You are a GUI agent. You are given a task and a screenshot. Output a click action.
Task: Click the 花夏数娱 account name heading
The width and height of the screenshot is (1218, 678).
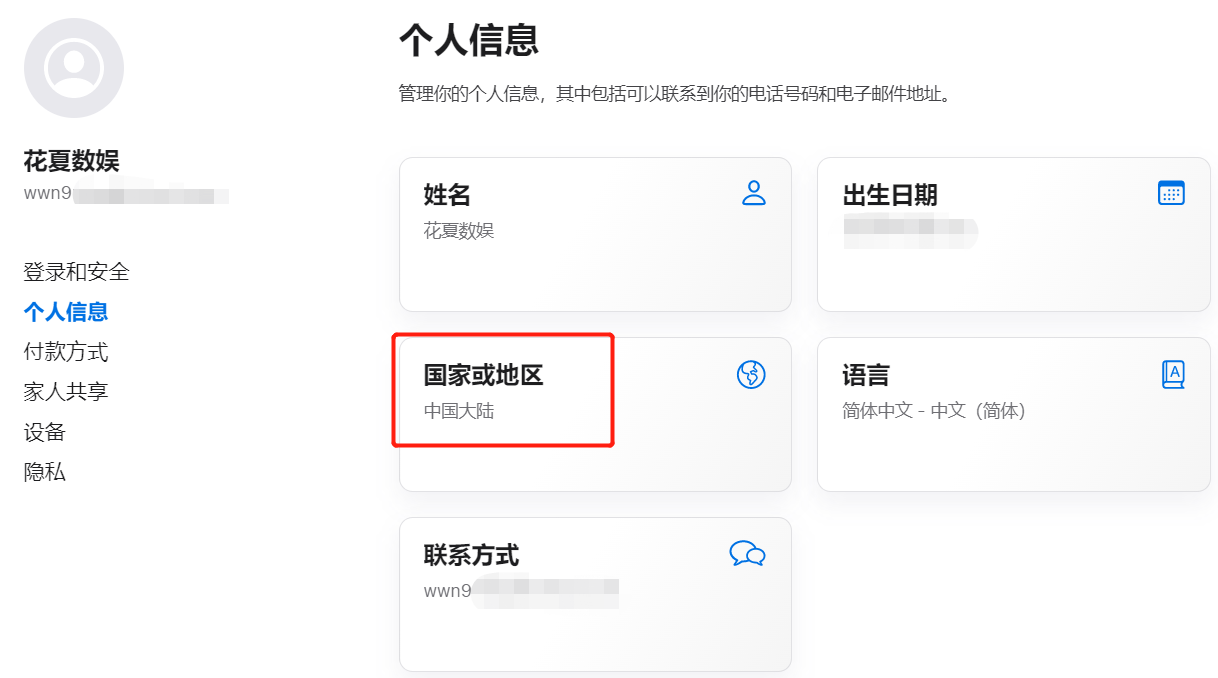point(72,161)
